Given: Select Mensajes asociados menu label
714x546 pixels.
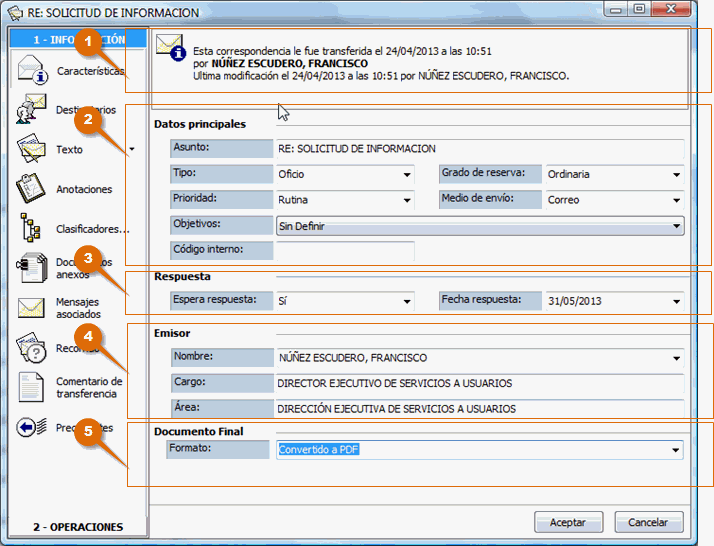Looking at the screenshot, I should pos(78,308).
